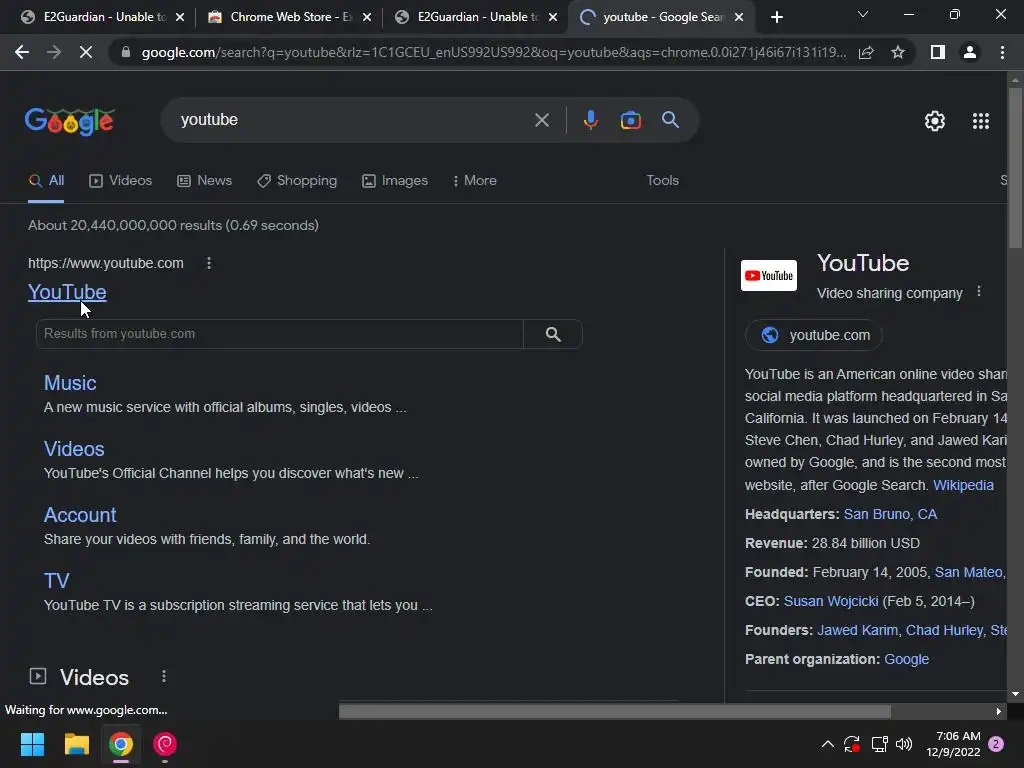1024x768 pixels.
Task: Select the News search tab
Action: tap(204, 180)
